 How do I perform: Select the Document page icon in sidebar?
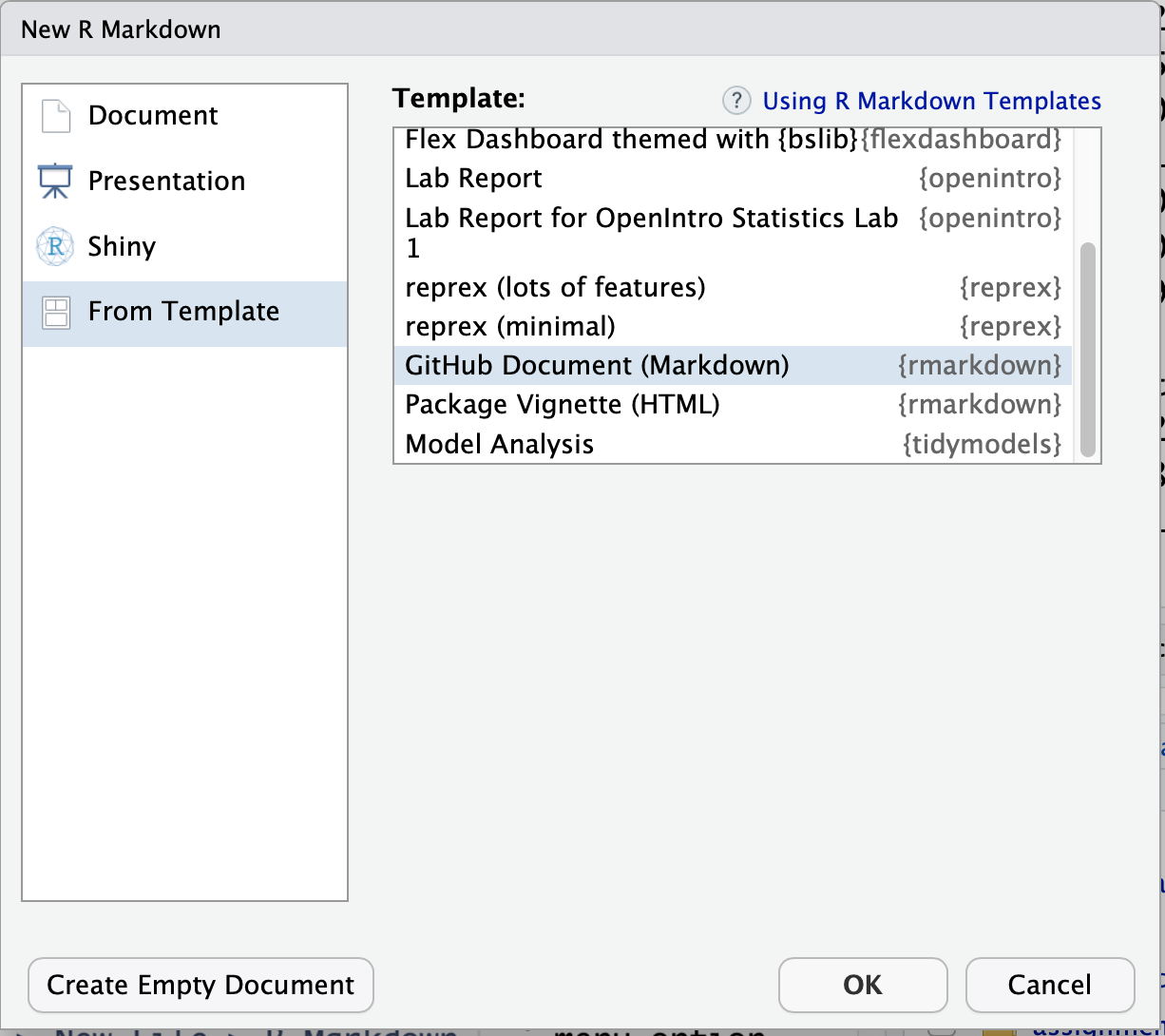tap(55, 115)
